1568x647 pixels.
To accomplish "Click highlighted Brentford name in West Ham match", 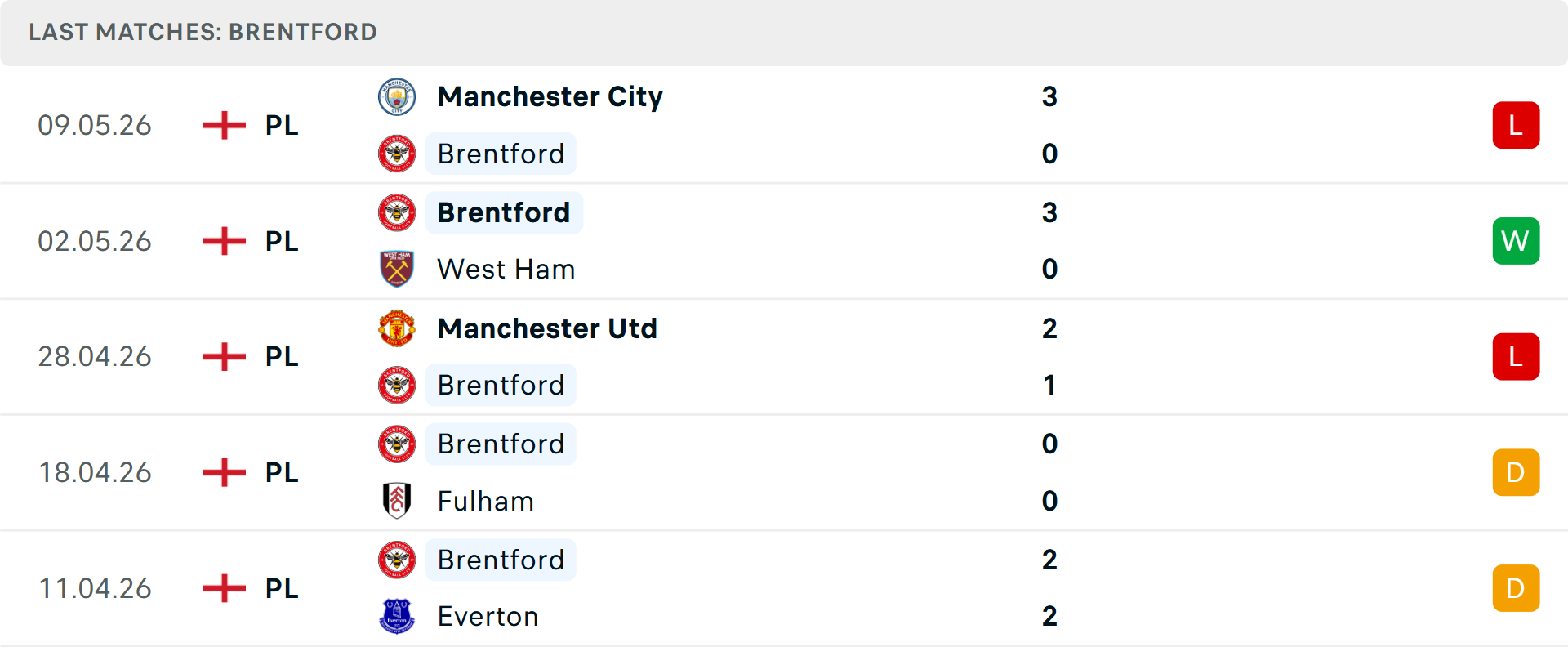I will pos(504,212).
